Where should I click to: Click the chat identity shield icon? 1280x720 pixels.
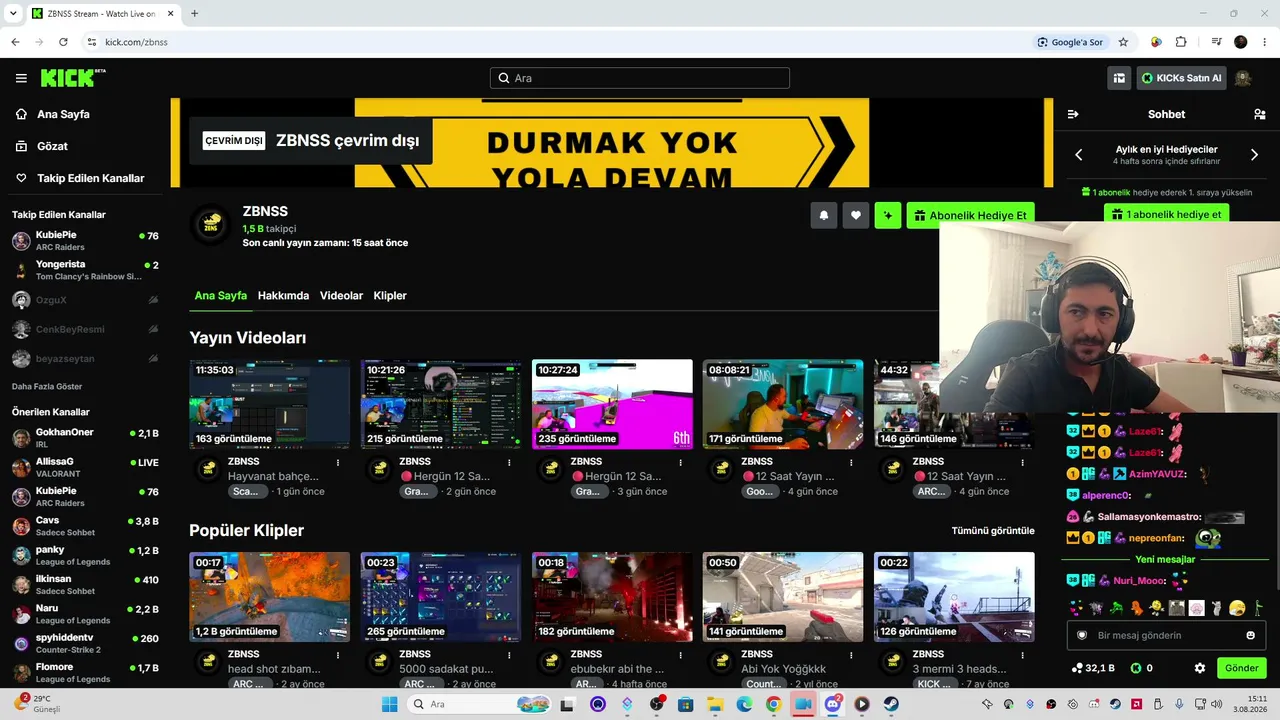click(x=1081, y=635)
